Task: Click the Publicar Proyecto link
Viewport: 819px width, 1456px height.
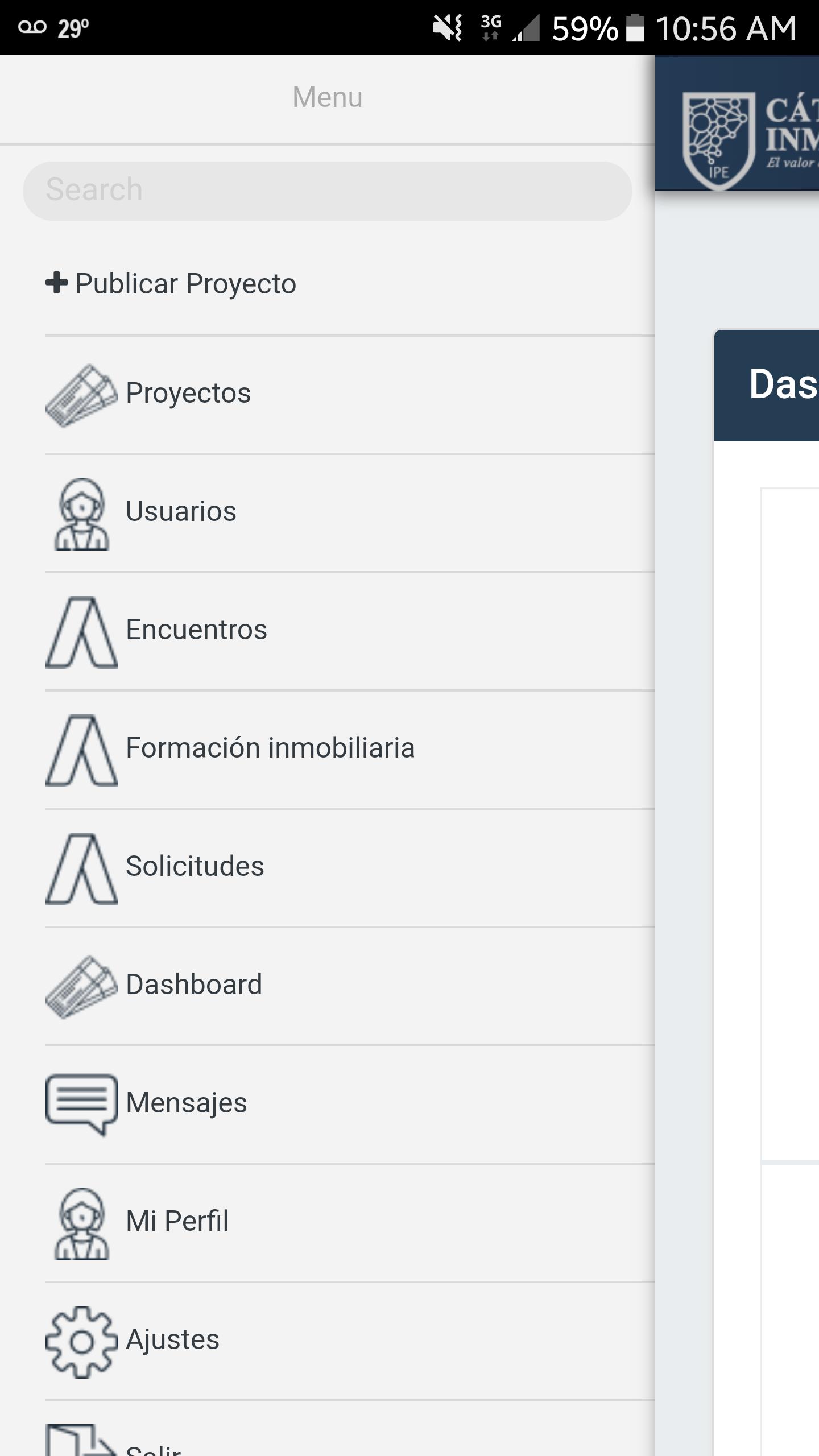Action: 185,284
